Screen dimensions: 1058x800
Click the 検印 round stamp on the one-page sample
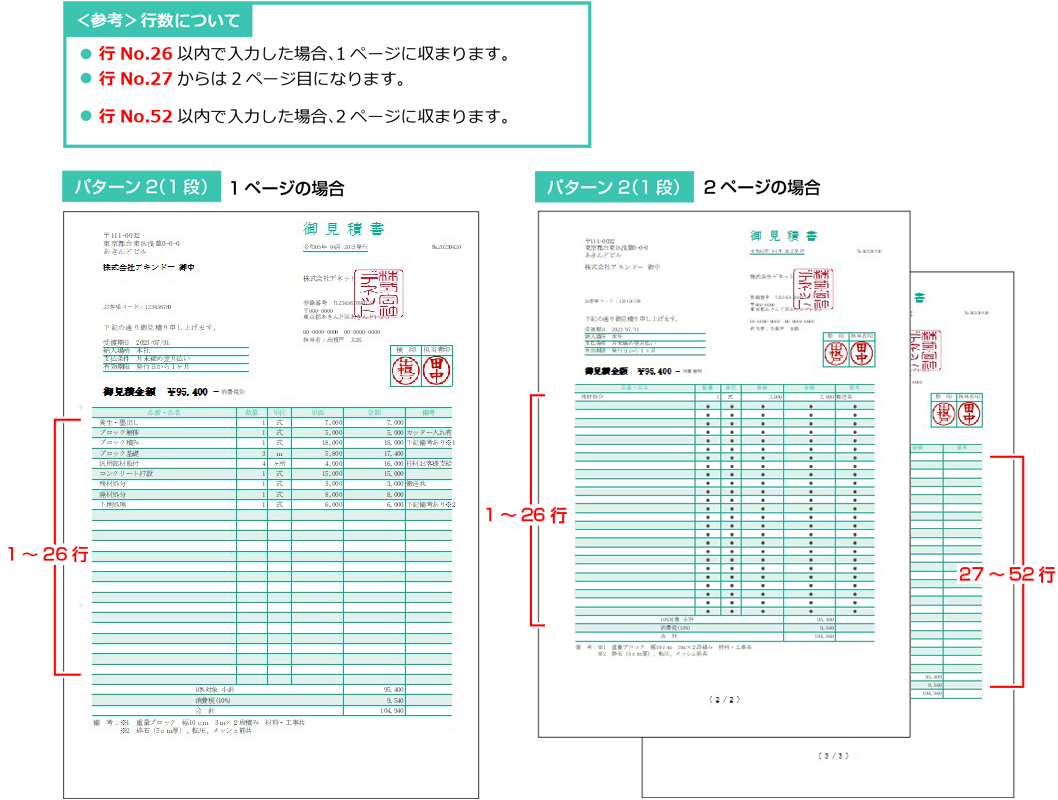pyautogui.click(x=406, y=370)
